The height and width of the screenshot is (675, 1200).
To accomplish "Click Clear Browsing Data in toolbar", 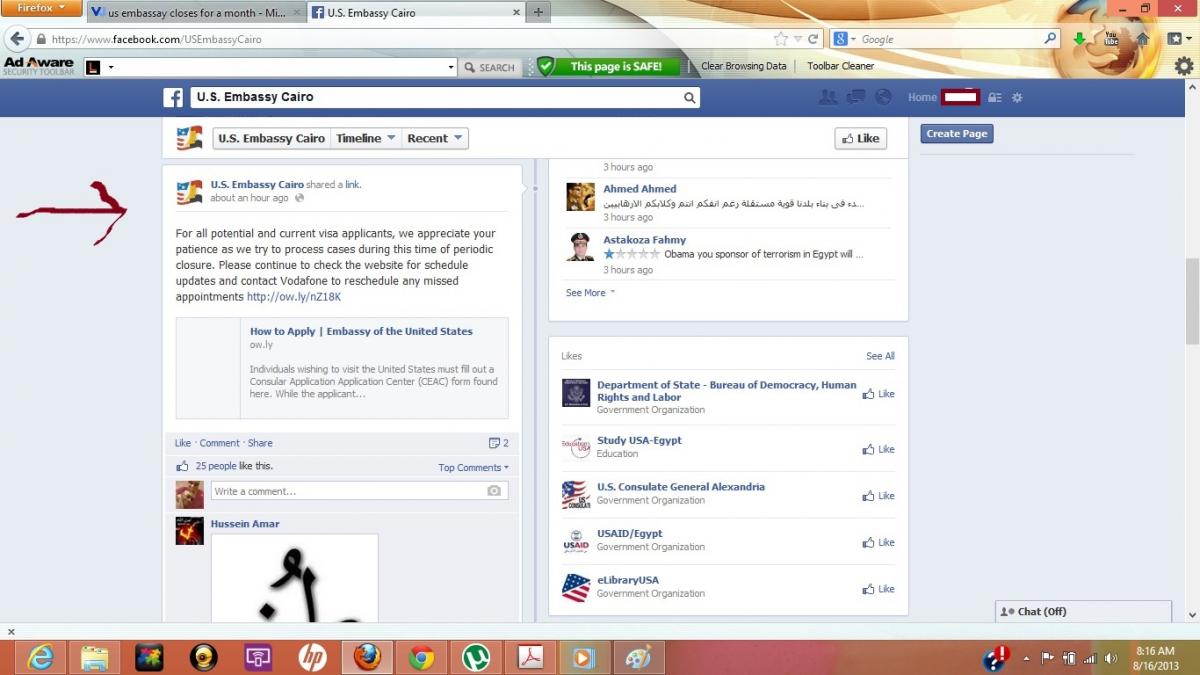I will tap(743, 66).
